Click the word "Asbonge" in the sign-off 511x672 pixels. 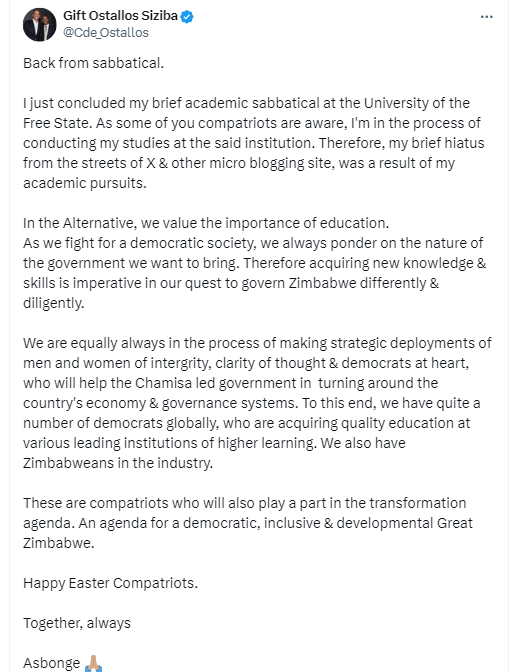pos(51,663)
